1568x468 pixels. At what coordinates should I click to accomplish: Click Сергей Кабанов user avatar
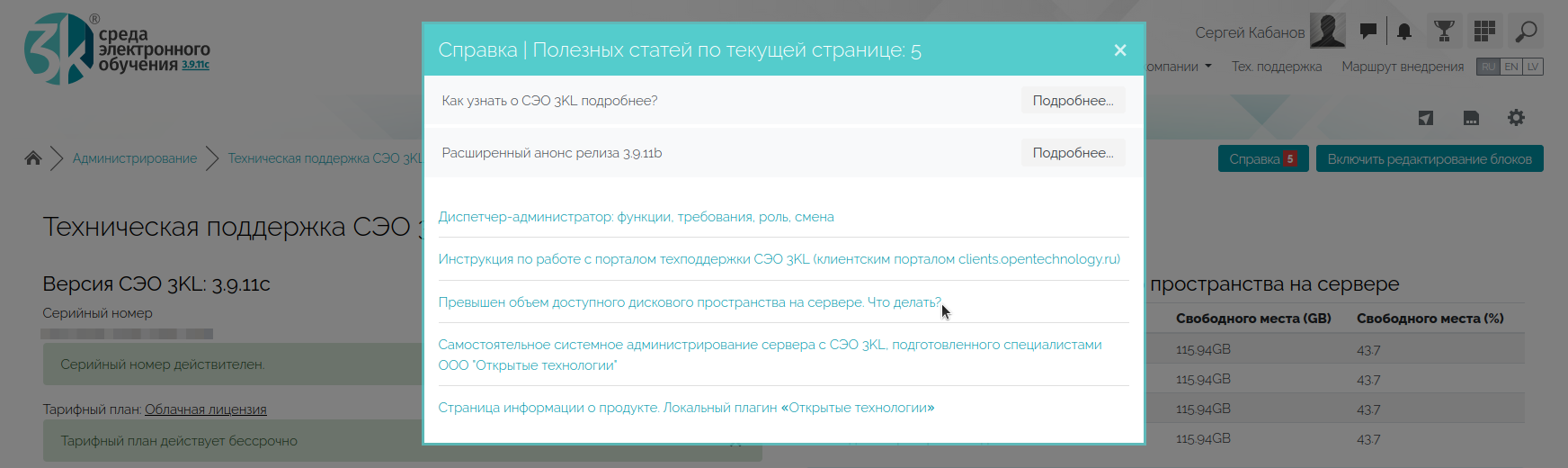[1327, 31]
